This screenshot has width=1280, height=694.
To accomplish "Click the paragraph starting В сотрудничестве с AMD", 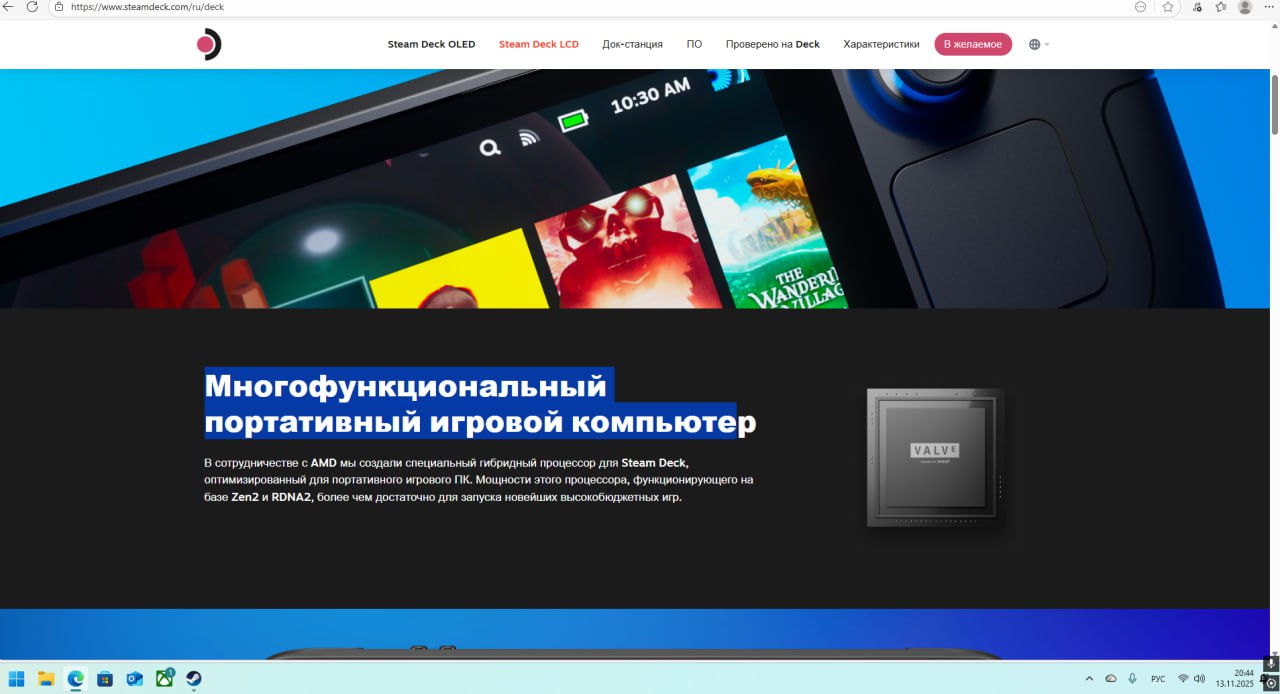I will (478, 480).
